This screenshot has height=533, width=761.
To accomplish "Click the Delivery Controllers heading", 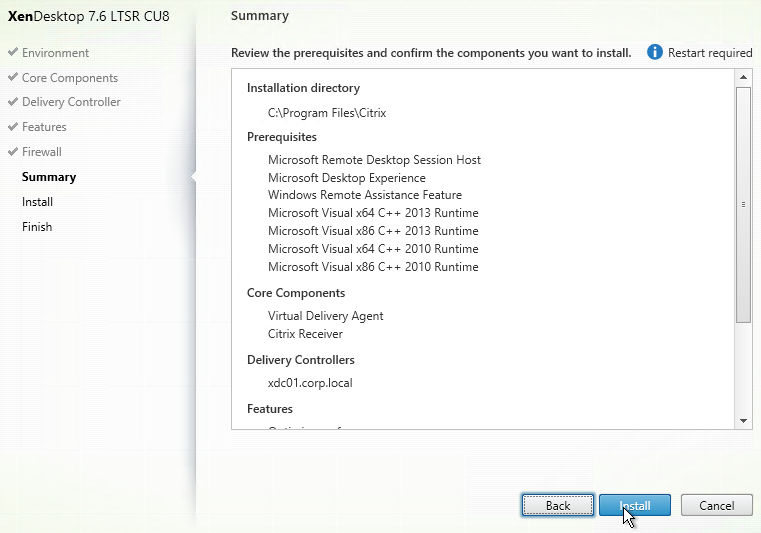I will pos(301,360).
